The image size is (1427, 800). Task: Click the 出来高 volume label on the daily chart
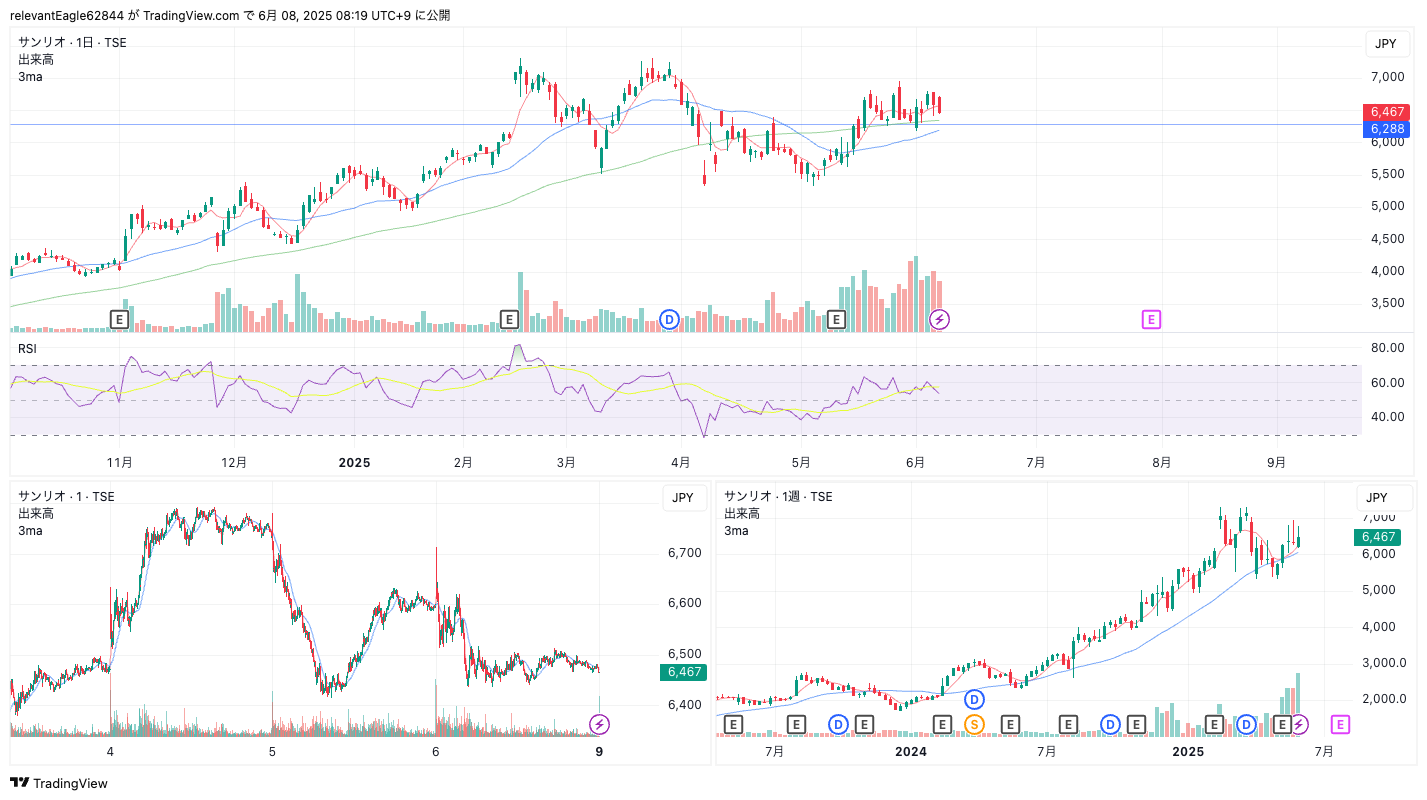36,59
